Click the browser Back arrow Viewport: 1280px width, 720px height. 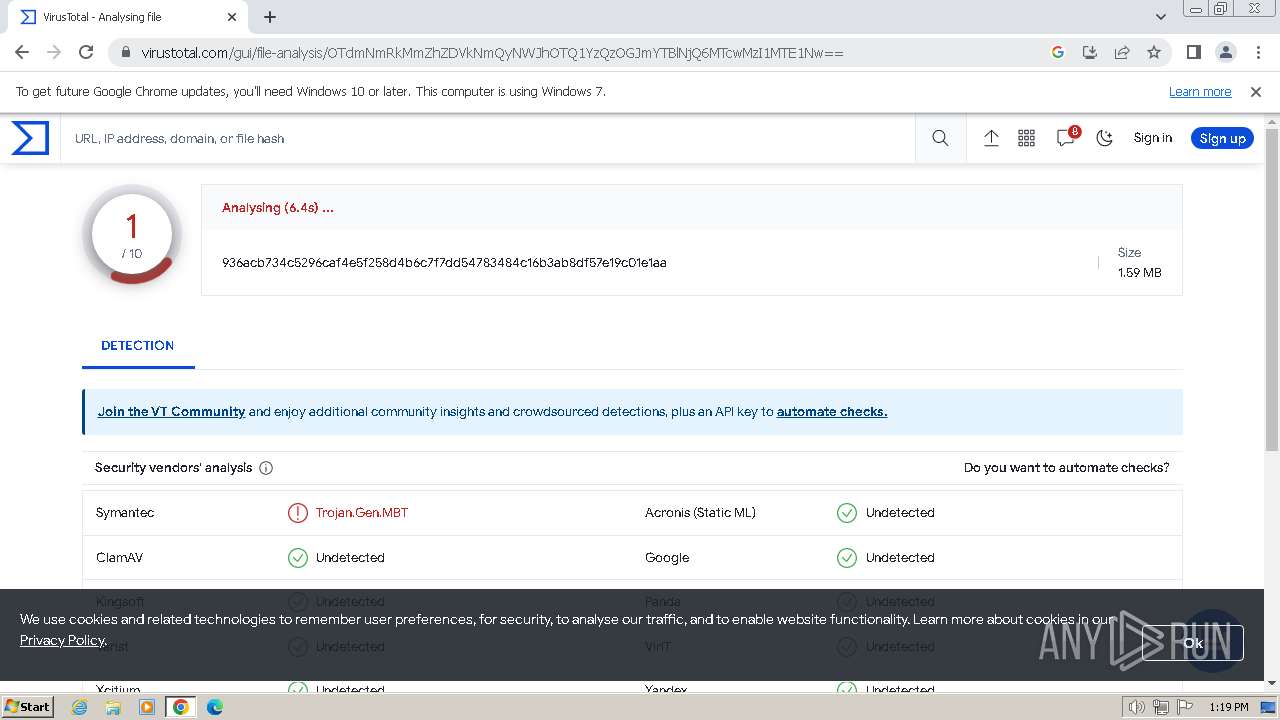tap(22, 52)
